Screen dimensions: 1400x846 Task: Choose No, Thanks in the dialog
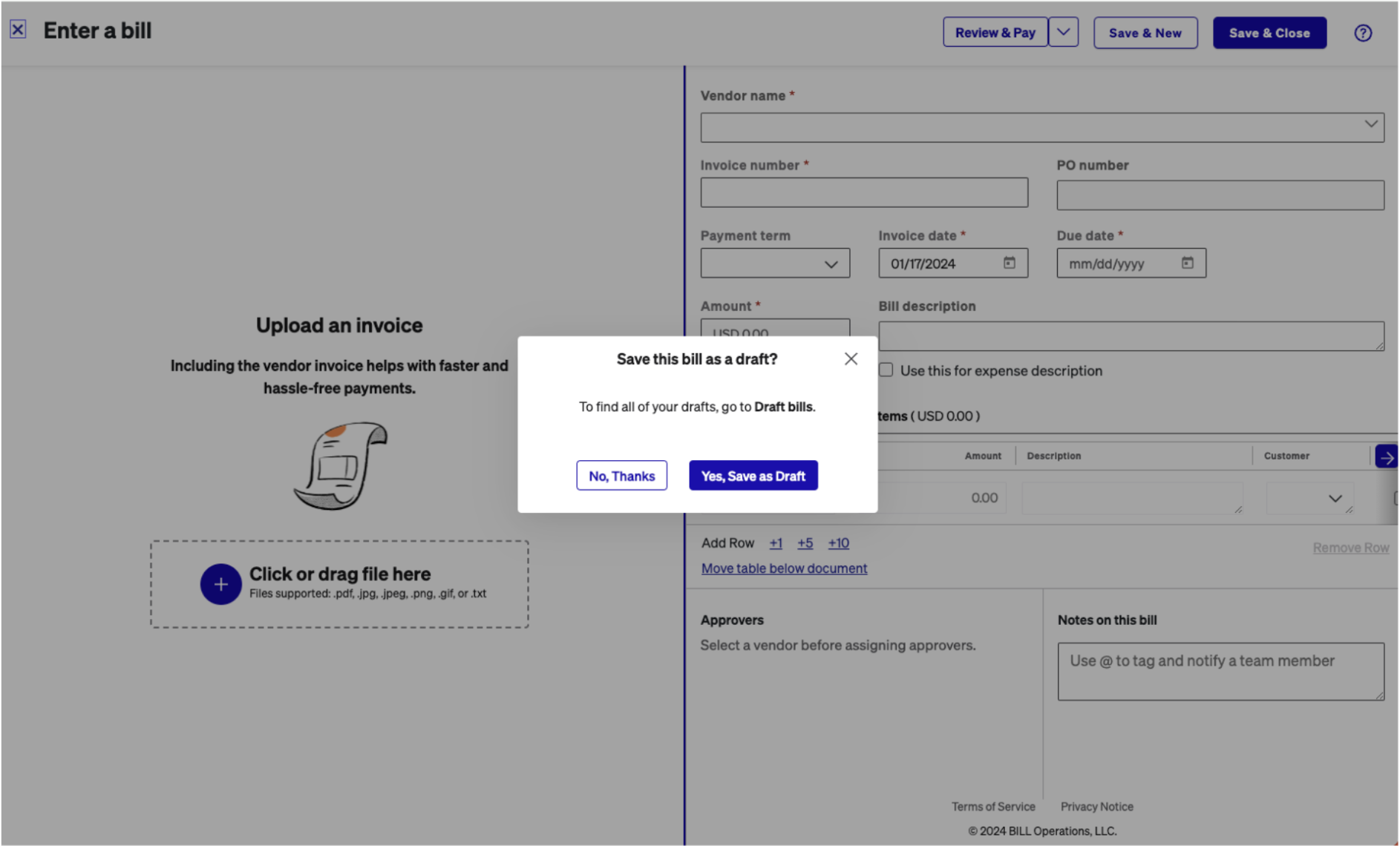(621, 476)
